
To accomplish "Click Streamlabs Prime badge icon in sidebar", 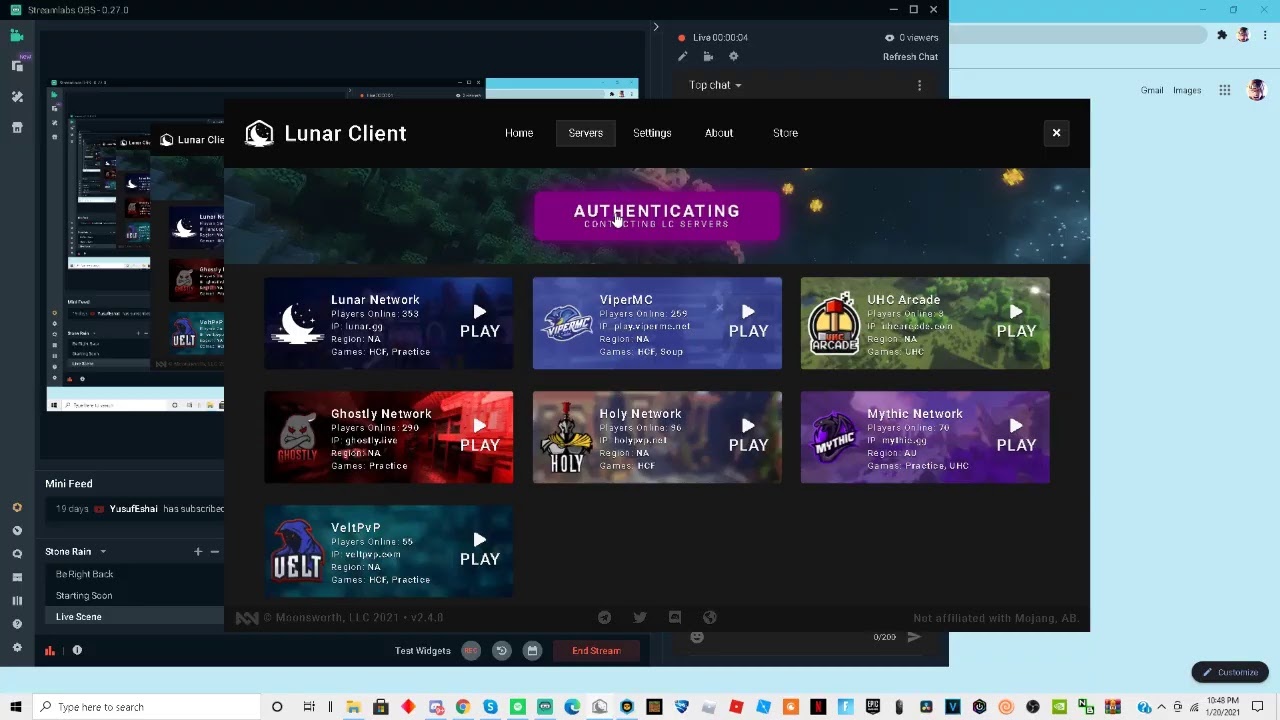I will [17, 508].
